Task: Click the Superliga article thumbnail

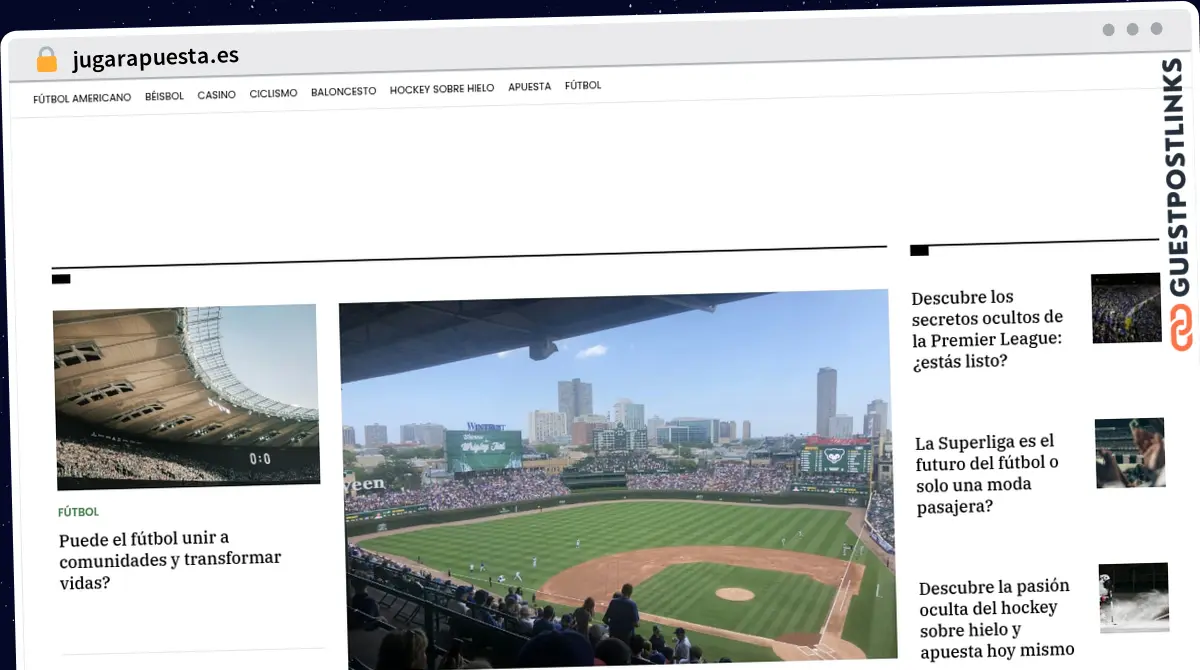Action: (1130, 453)
